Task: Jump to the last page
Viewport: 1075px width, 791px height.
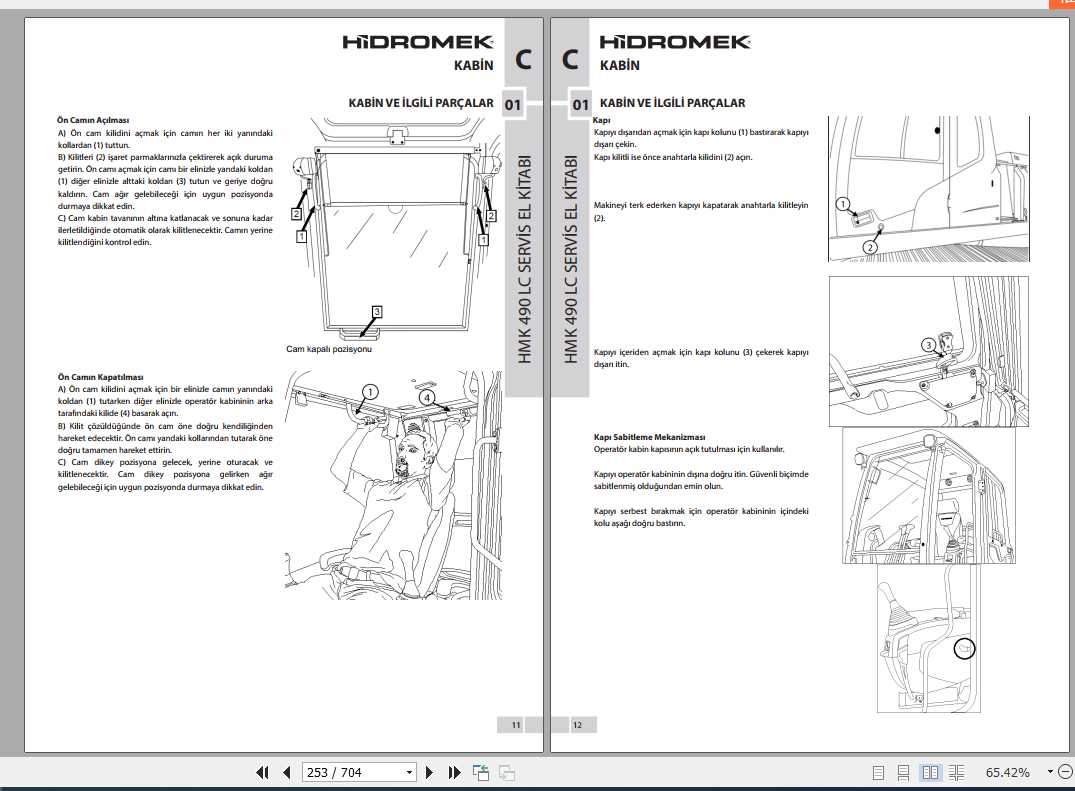Action: 455,772
